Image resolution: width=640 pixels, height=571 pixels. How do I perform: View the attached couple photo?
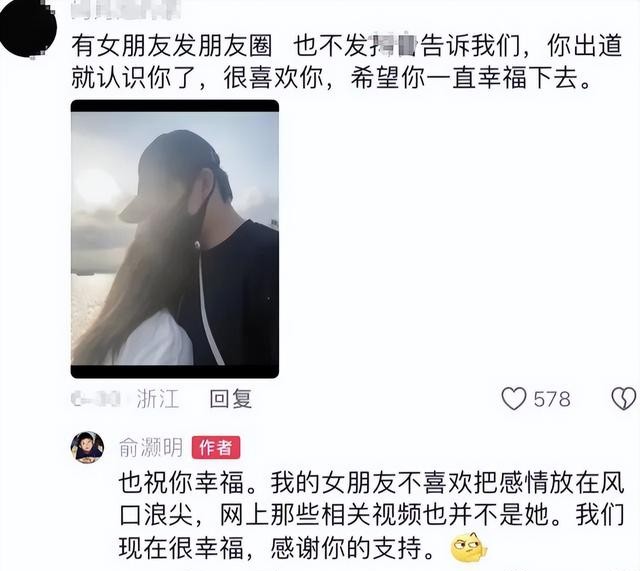pos(175,239)
